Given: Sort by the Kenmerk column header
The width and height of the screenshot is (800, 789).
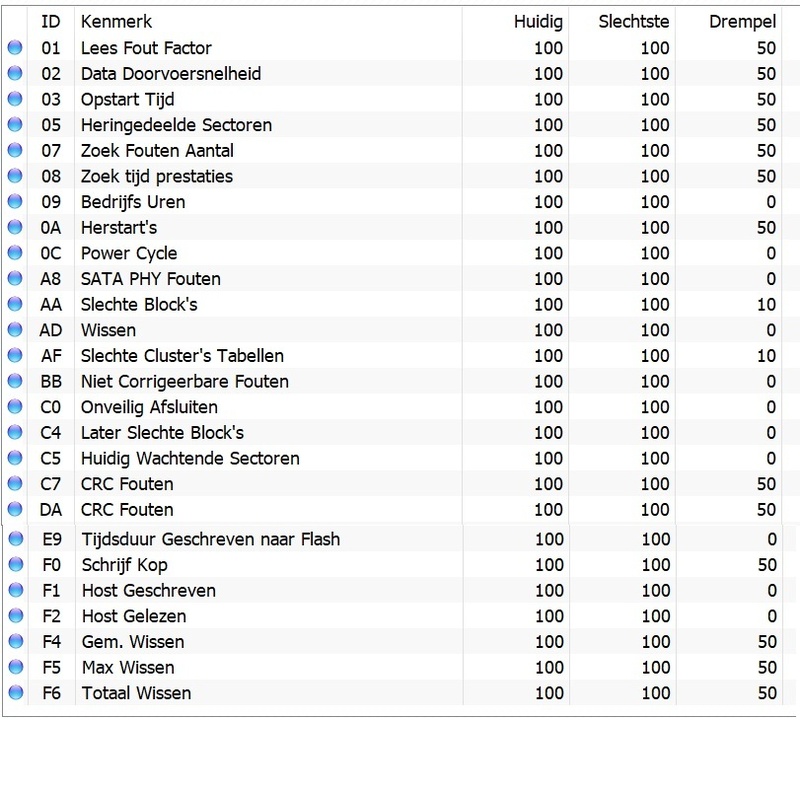Looking at the screenshot, I should tap(116, 21).
